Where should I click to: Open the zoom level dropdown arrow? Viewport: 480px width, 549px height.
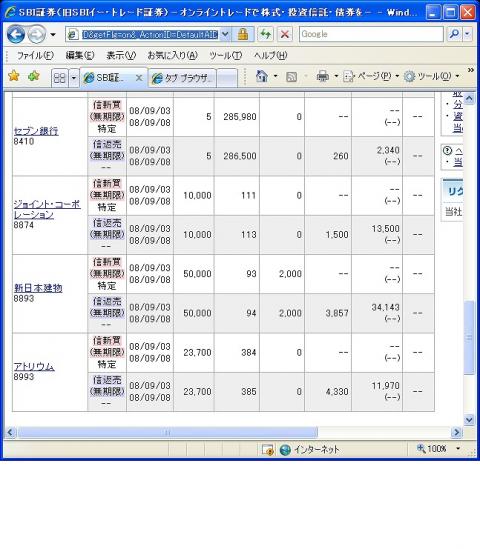click(x=458, y=449)
